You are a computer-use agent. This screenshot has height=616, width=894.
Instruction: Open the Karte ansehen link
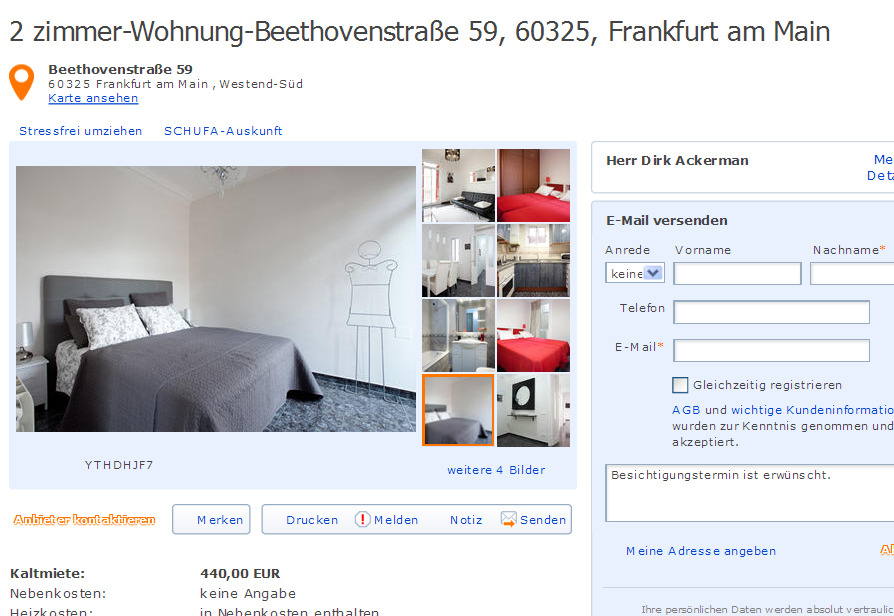coord(93,98)
